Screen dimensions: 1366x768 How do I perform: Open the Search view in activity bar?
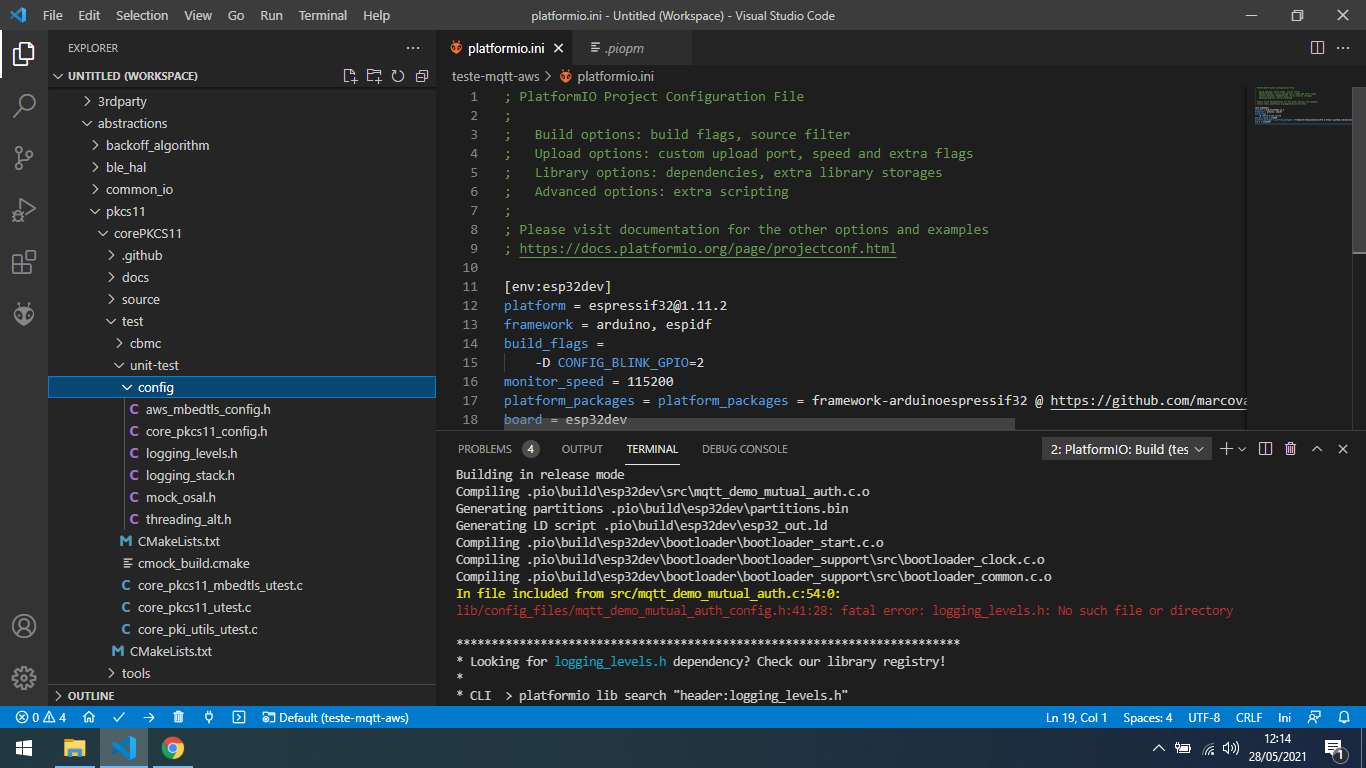point(24,105)
